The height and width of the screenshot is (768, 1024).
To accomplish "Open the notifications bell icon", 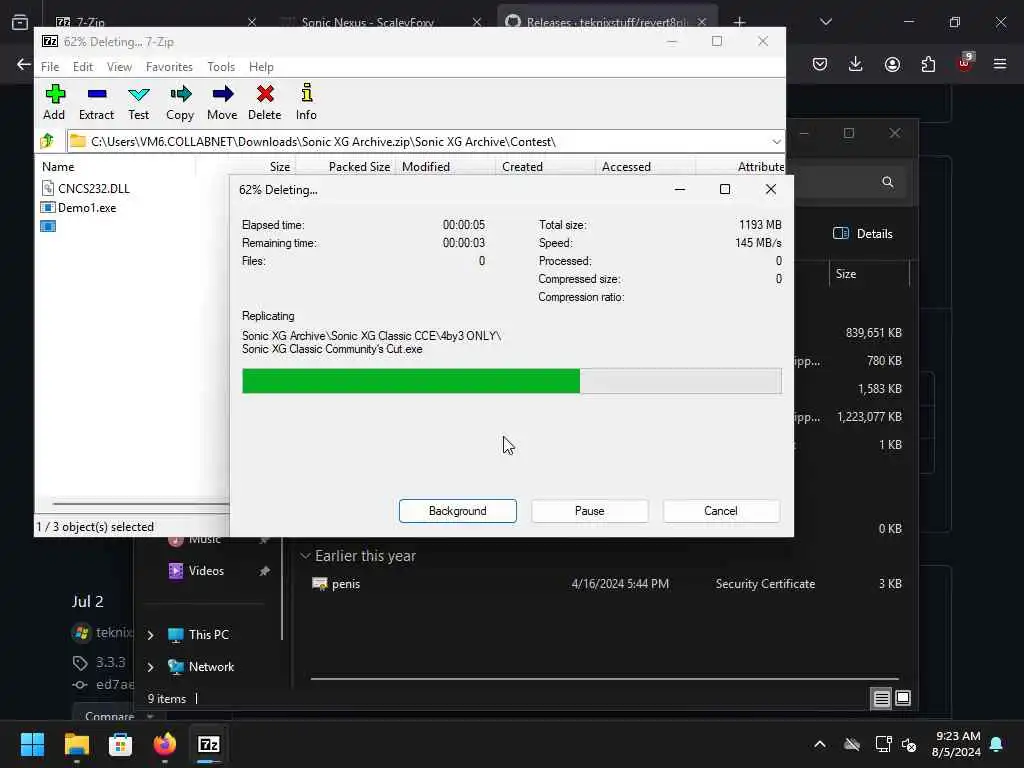I will point(997,744).
